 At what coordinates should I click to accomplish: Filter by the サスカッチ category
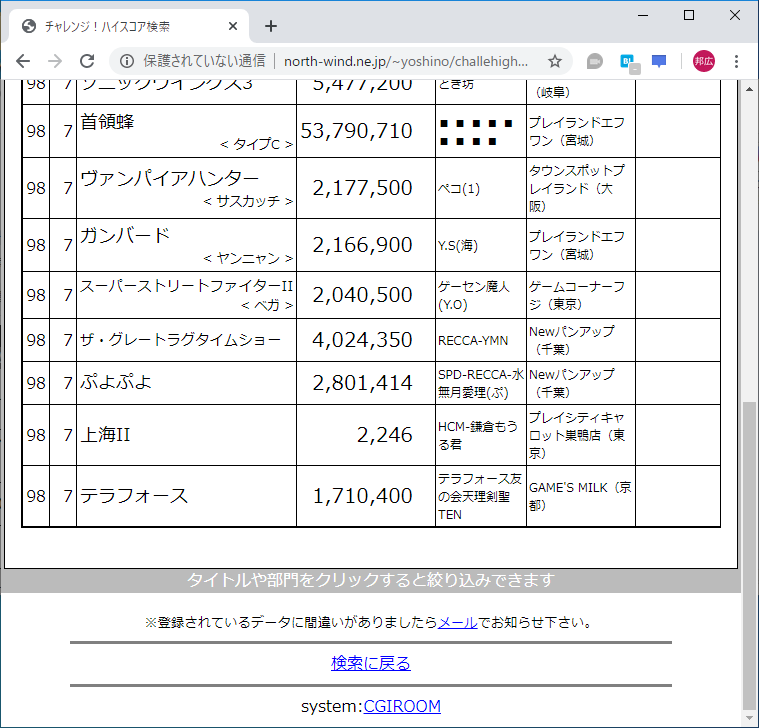tap(248, 201)
